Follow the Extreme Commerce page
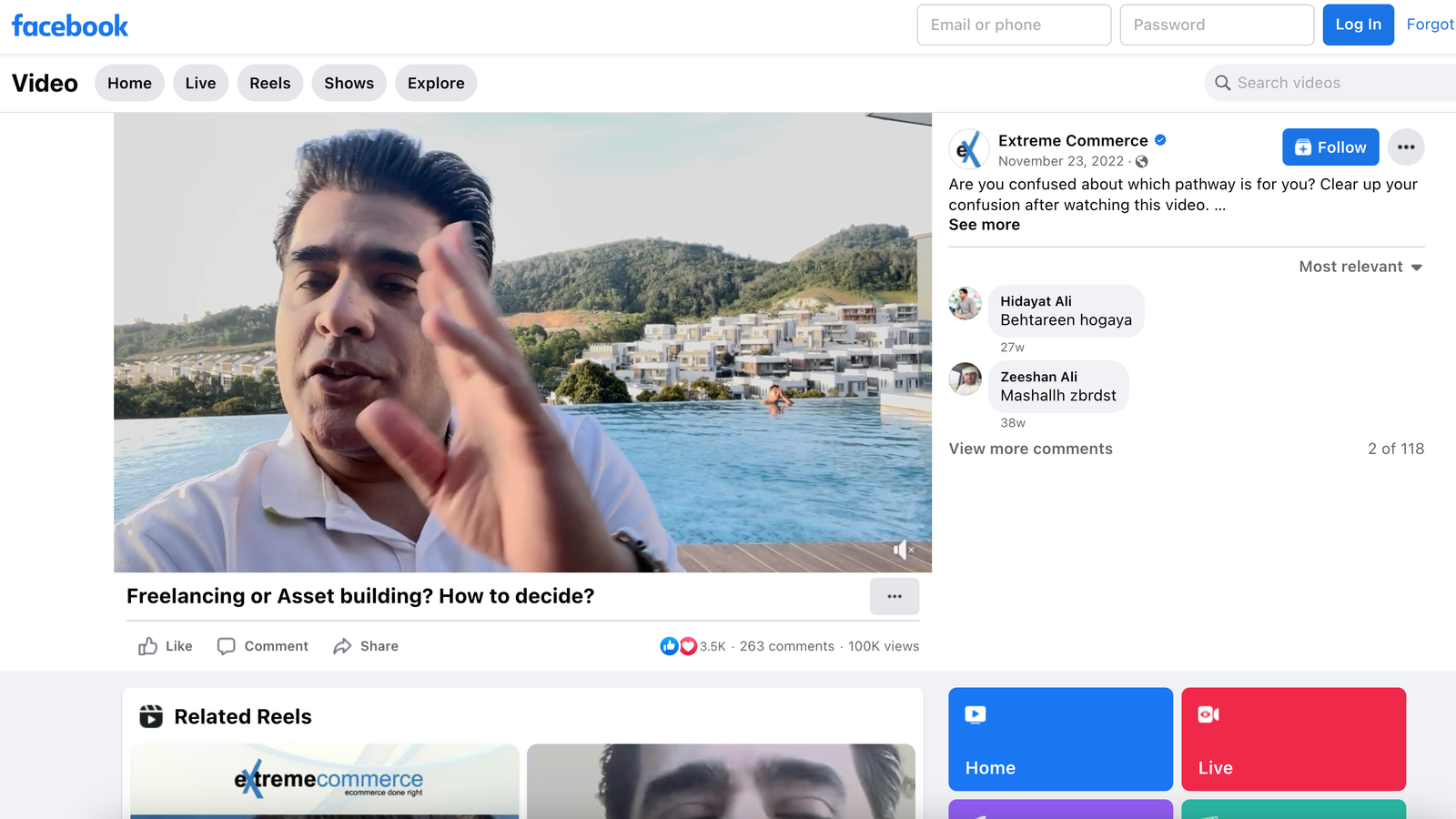Screen dimensions: 1456x819 coord(1330,147)
